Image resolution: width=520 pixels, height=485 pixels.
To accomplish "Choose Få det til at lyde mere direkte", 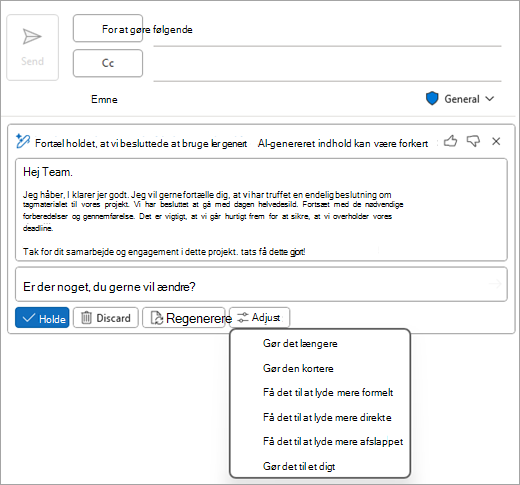I will 327,417.
